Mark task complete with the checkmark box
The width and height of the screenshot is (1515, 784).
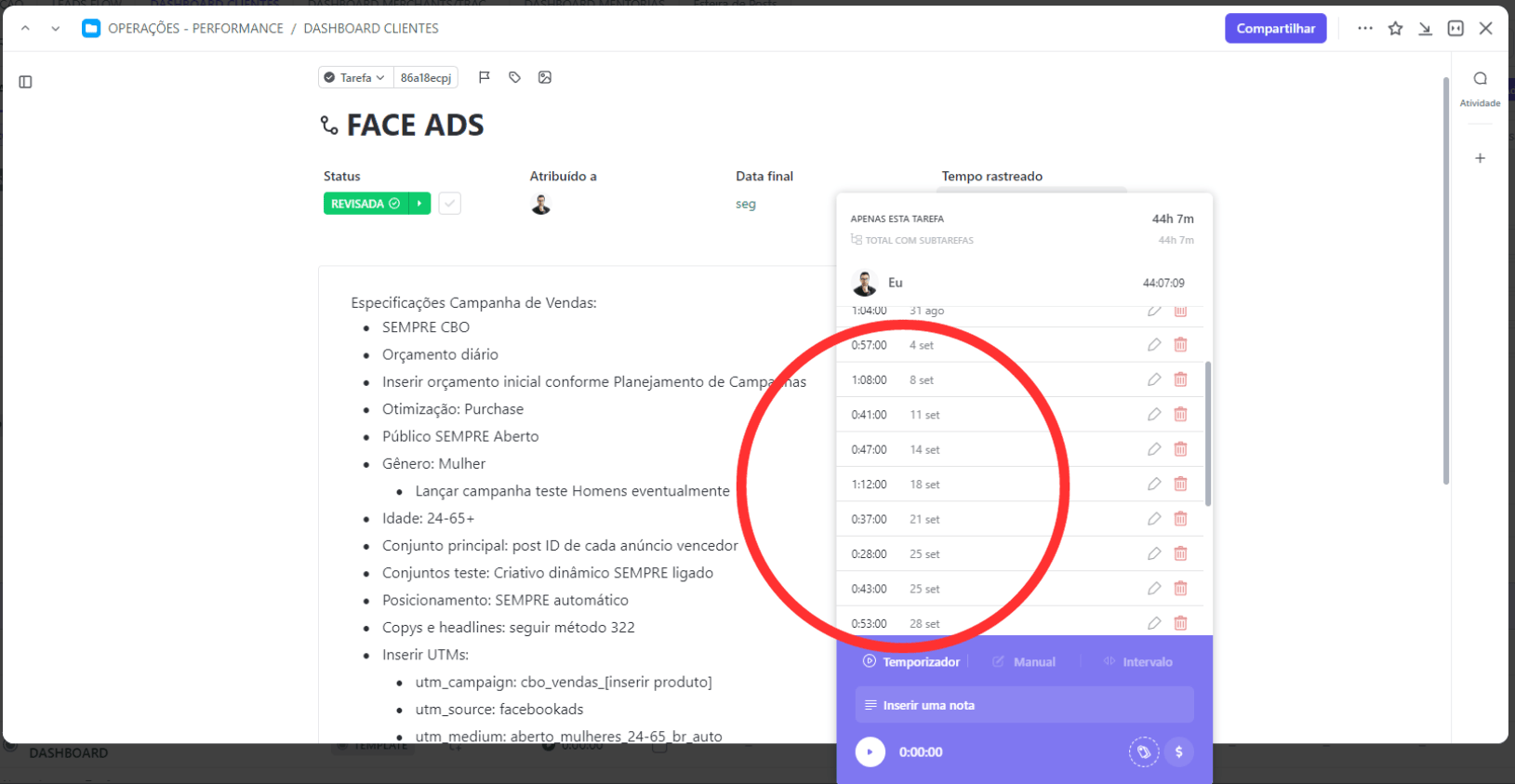click(450, 204)
